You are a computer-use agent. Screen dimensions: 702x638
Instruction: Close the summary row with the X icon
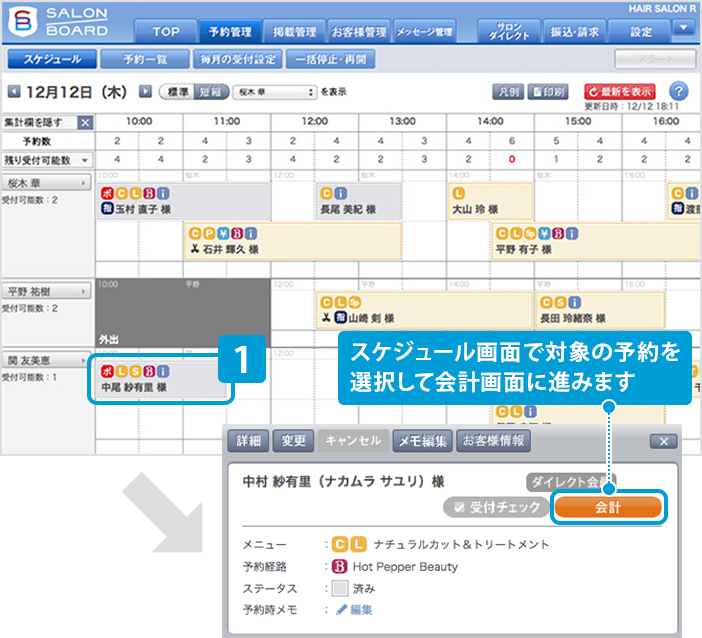[85, 123]
